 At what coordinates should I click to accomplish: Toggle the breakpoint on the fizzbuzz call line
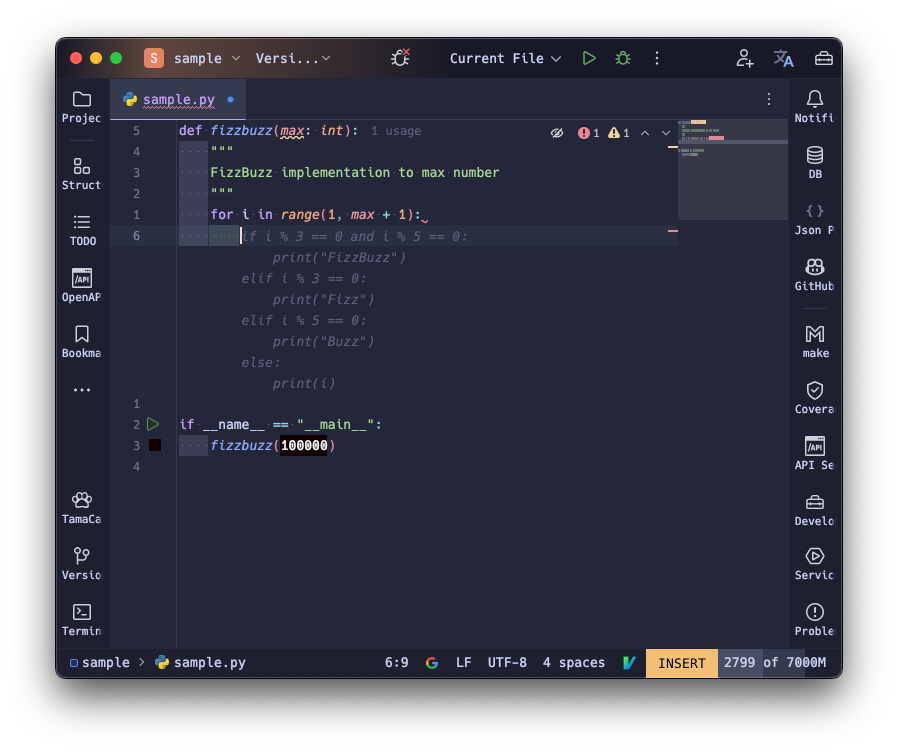155,445
